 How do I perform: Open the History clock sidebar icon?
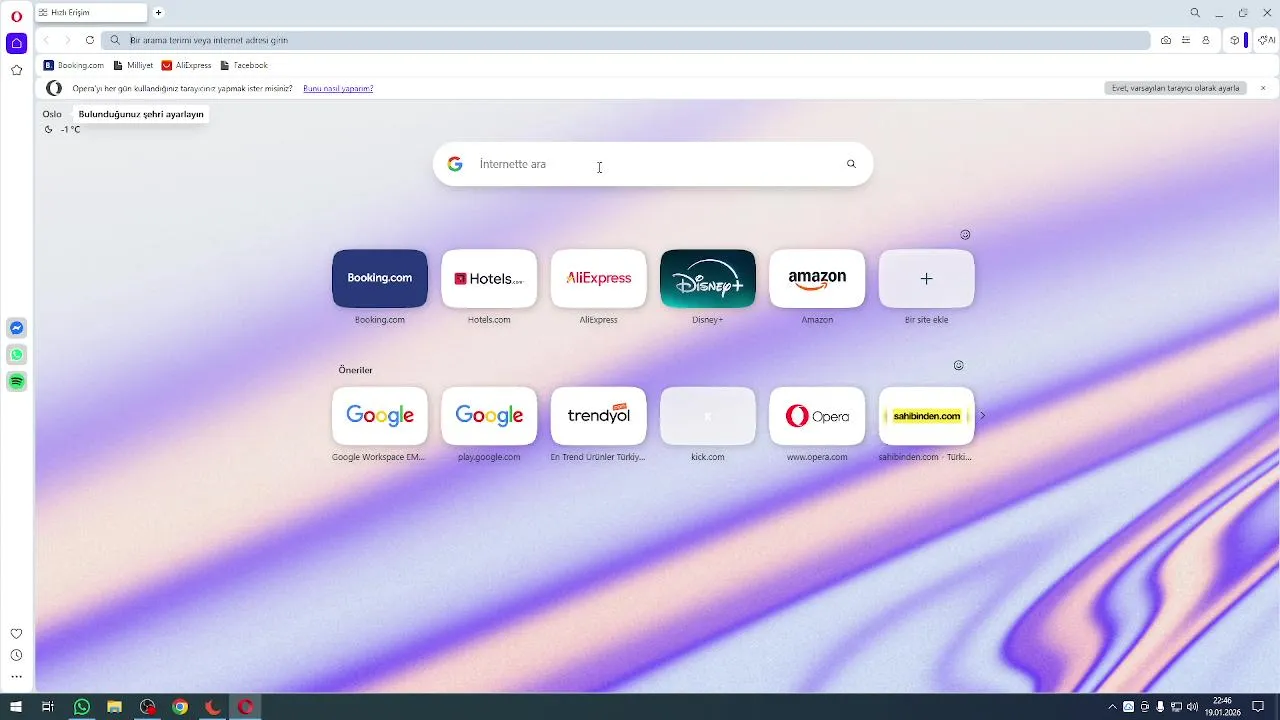pyautogui.click(x=16, y=655)
